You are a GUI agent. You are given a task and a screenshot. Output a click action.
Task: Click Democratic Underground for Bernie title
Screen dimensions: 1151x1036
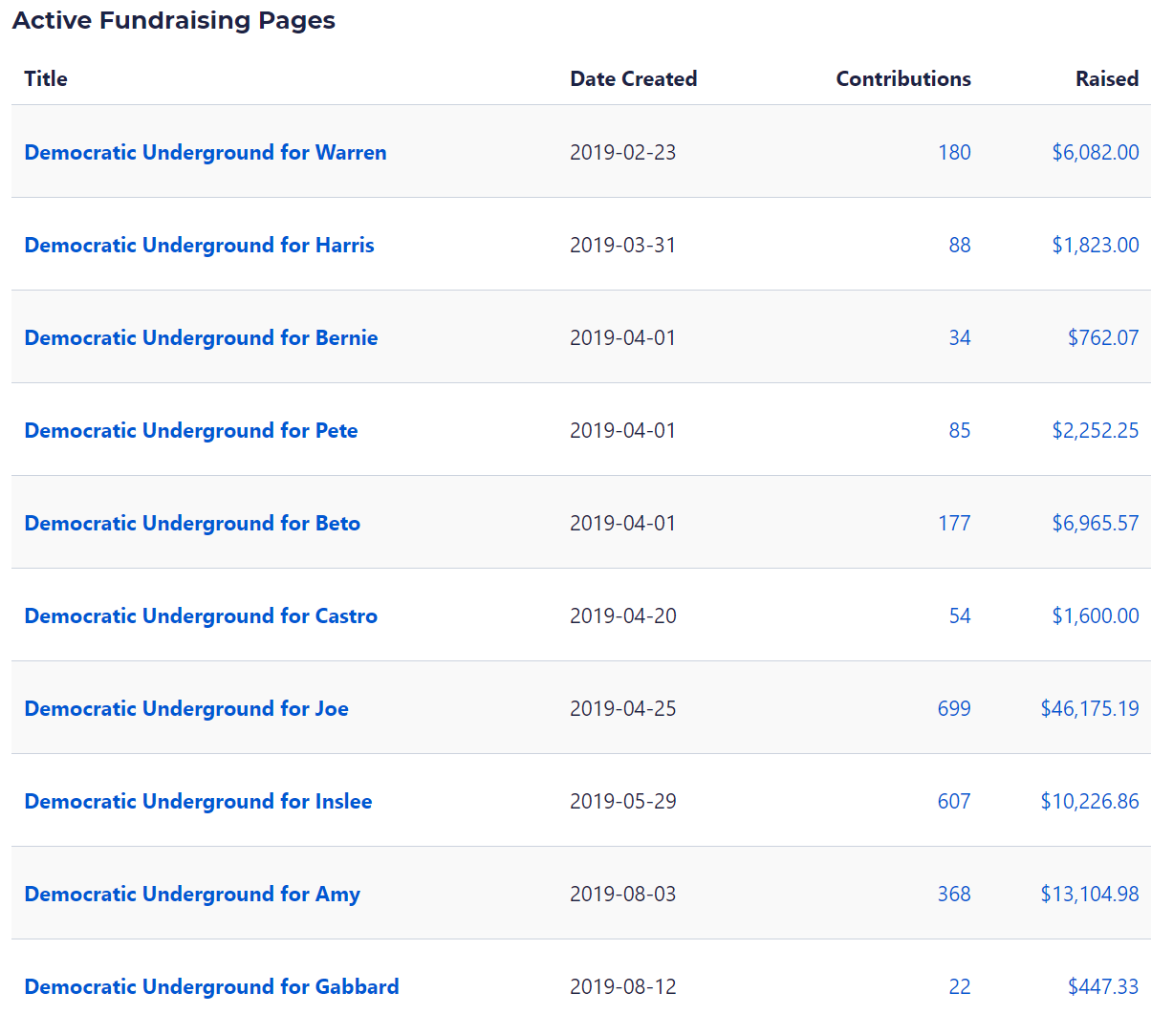201,338
